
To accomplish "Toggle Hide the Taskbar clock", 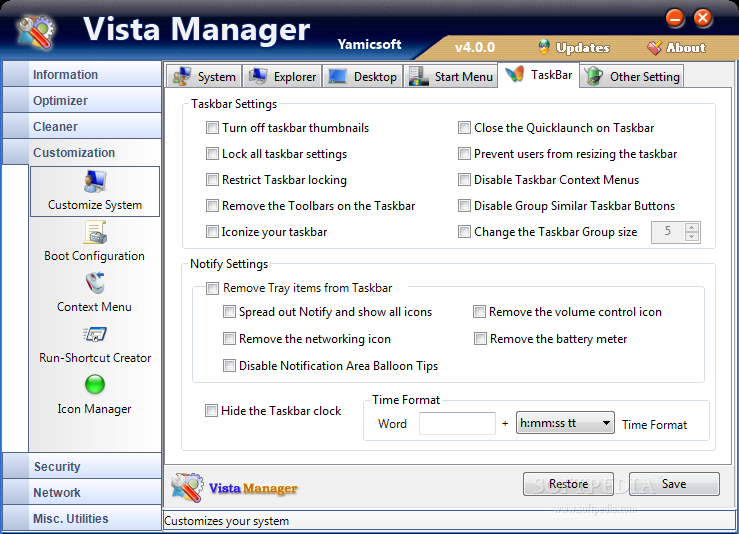I will click(x=211, y=411).
